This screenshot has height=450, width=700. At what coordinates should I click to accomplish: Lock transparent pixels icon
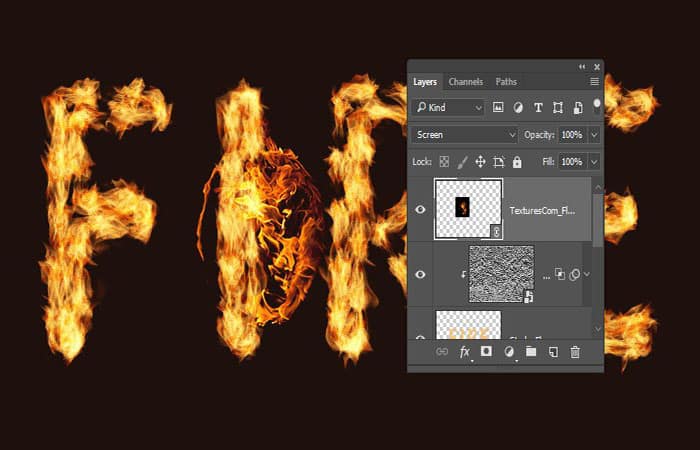click(x=444, y=162)
